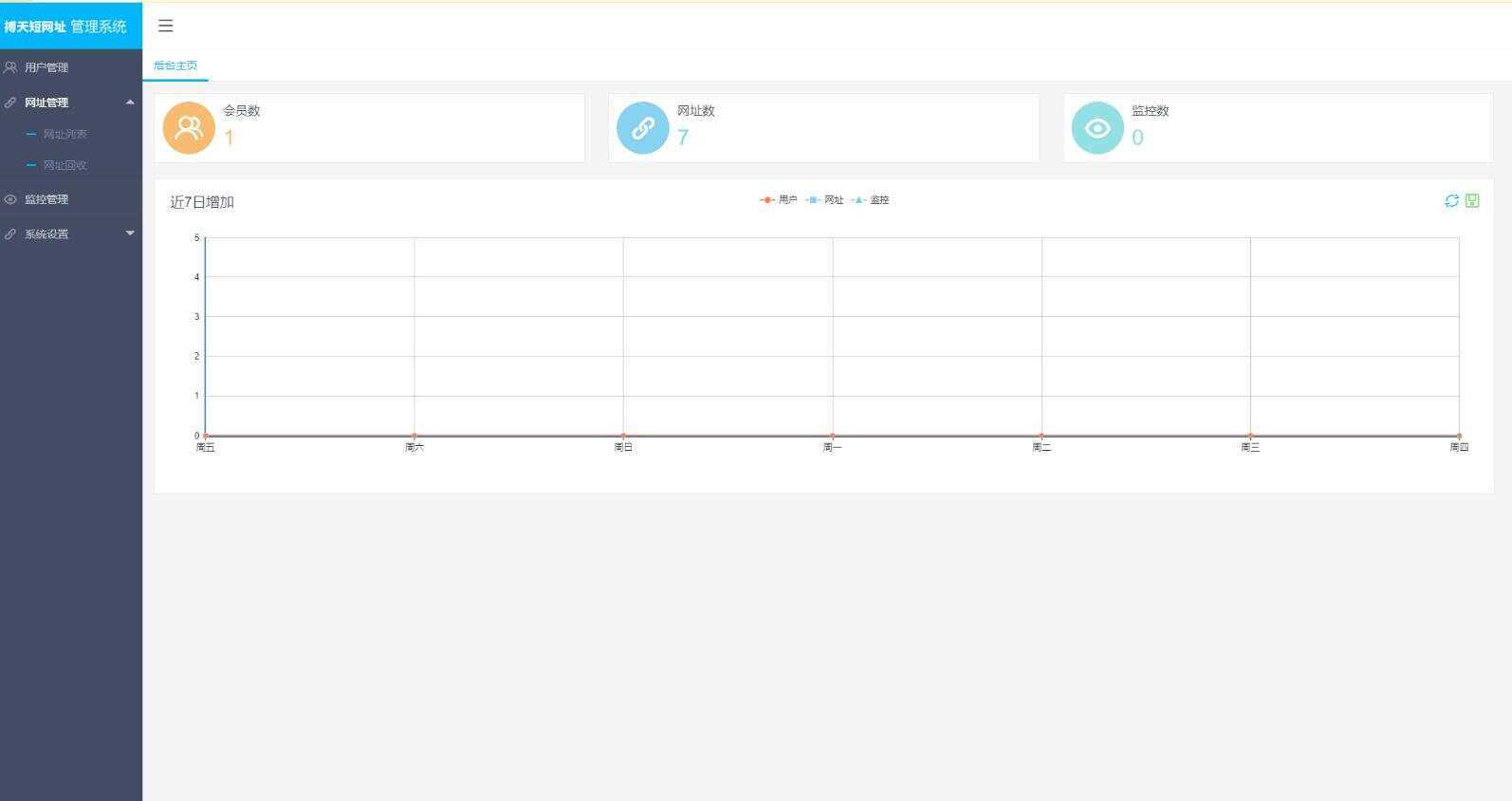Expand the 系统设置 menu arrow
Viewport: 1512px width, 801px height.
(x=130, y=233)
